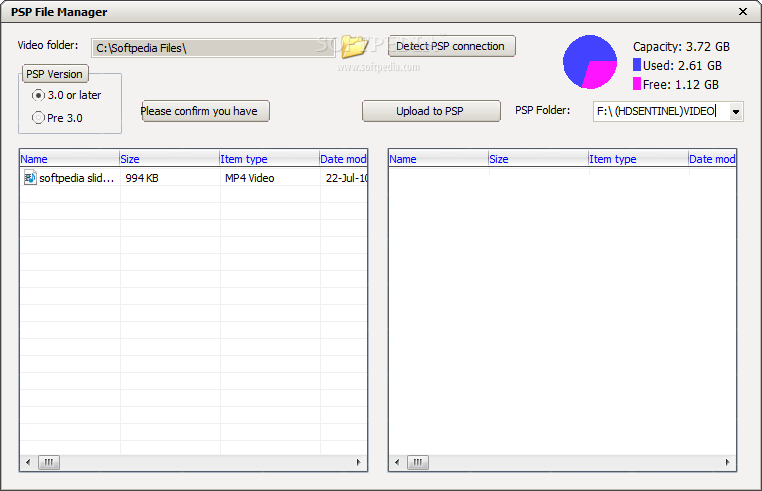Click Detect PSP connection button
This screenshot has width=762, height=491.
point(450,46)
